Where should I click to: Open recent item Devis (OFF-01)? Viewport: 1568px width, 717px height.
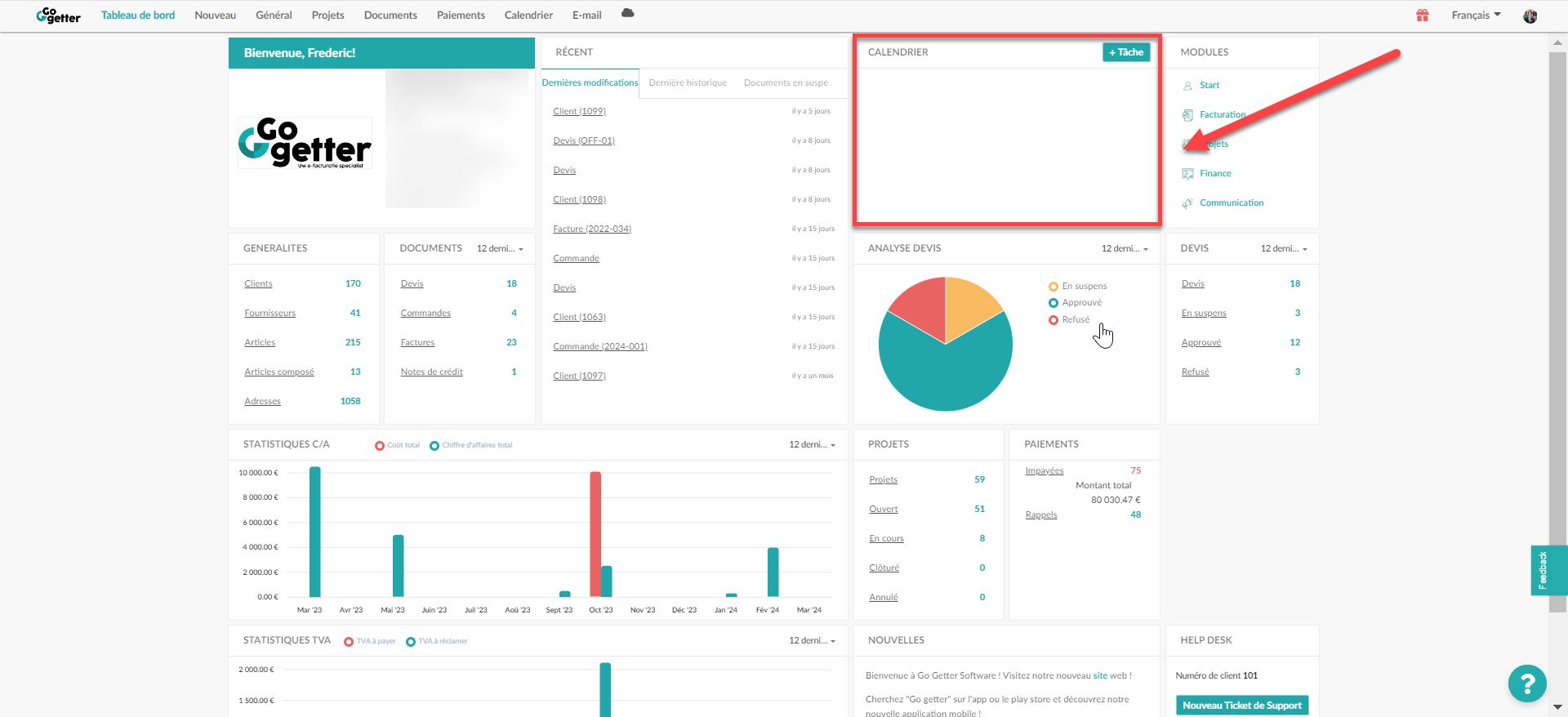[x=584, y=141]
